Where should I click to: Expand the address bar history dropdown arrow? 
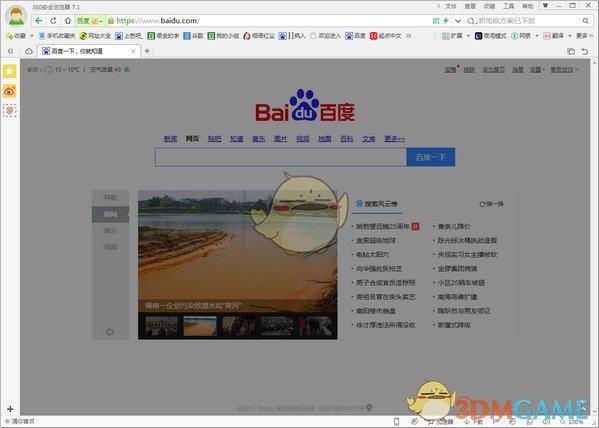tap(458, 21)
